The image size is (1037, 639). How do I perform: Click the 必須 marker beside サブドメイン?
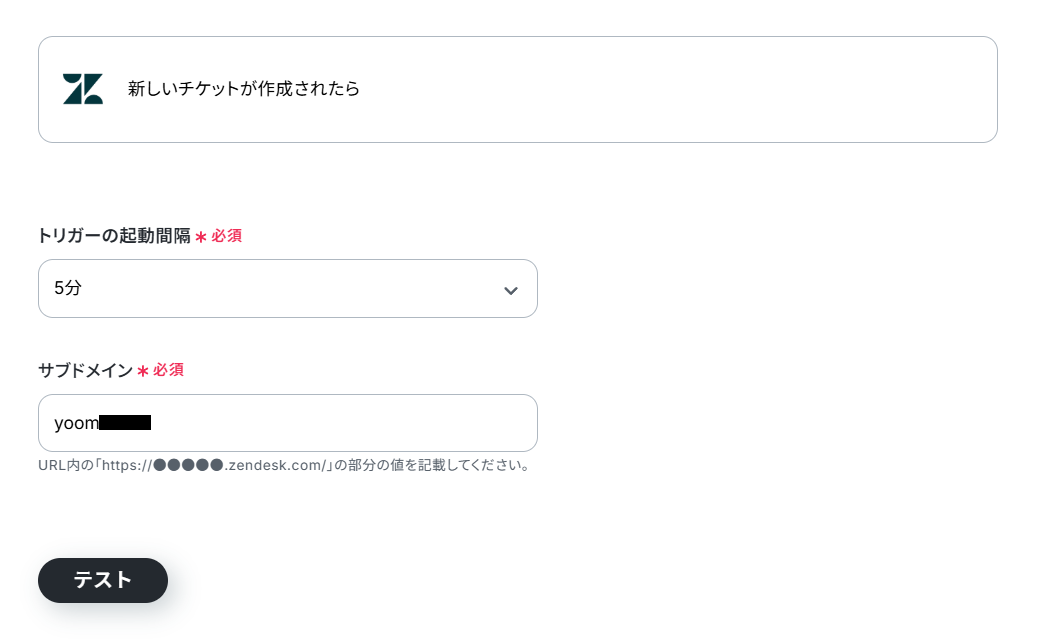click(x=169, y=370)
